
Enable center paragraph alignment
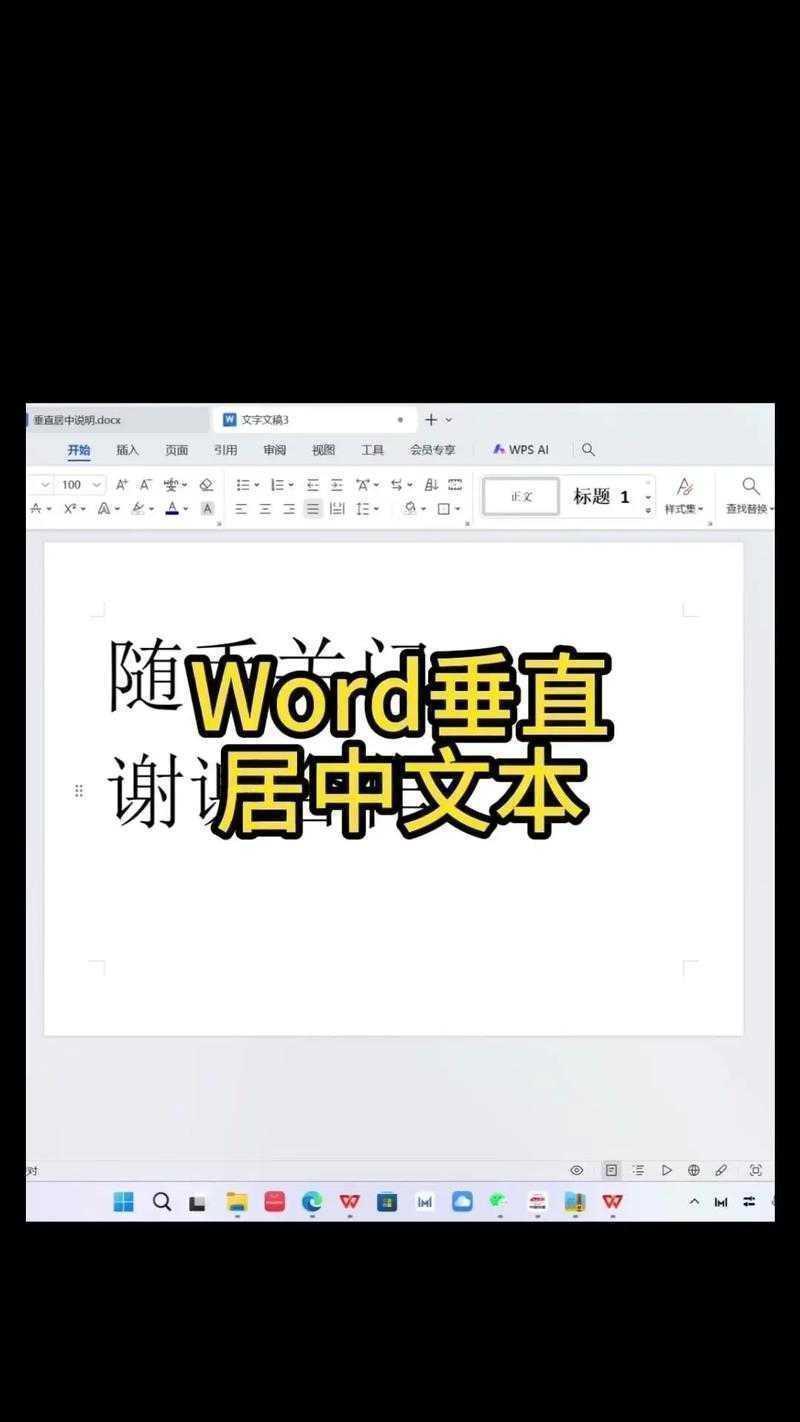(x=264, y=508)
